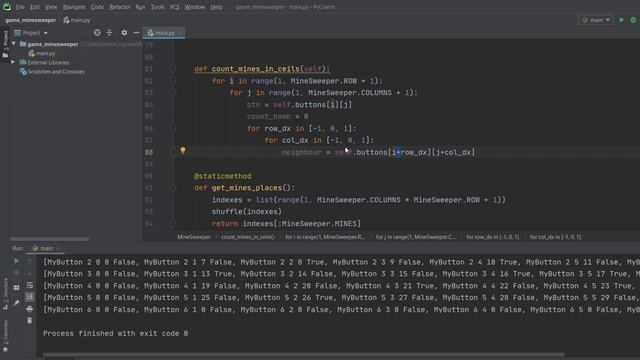Close the main.py editor tab
Screen dimensions: 640x360
(x=180, y=33)
